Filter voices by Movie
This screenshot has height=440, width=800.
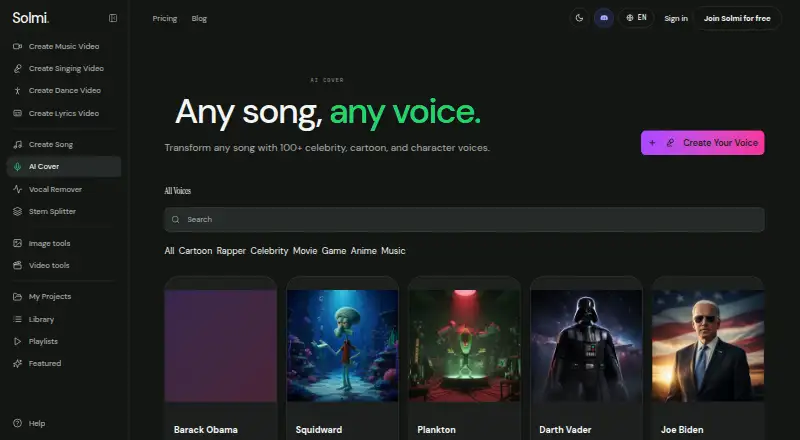[x=305, y=251]
